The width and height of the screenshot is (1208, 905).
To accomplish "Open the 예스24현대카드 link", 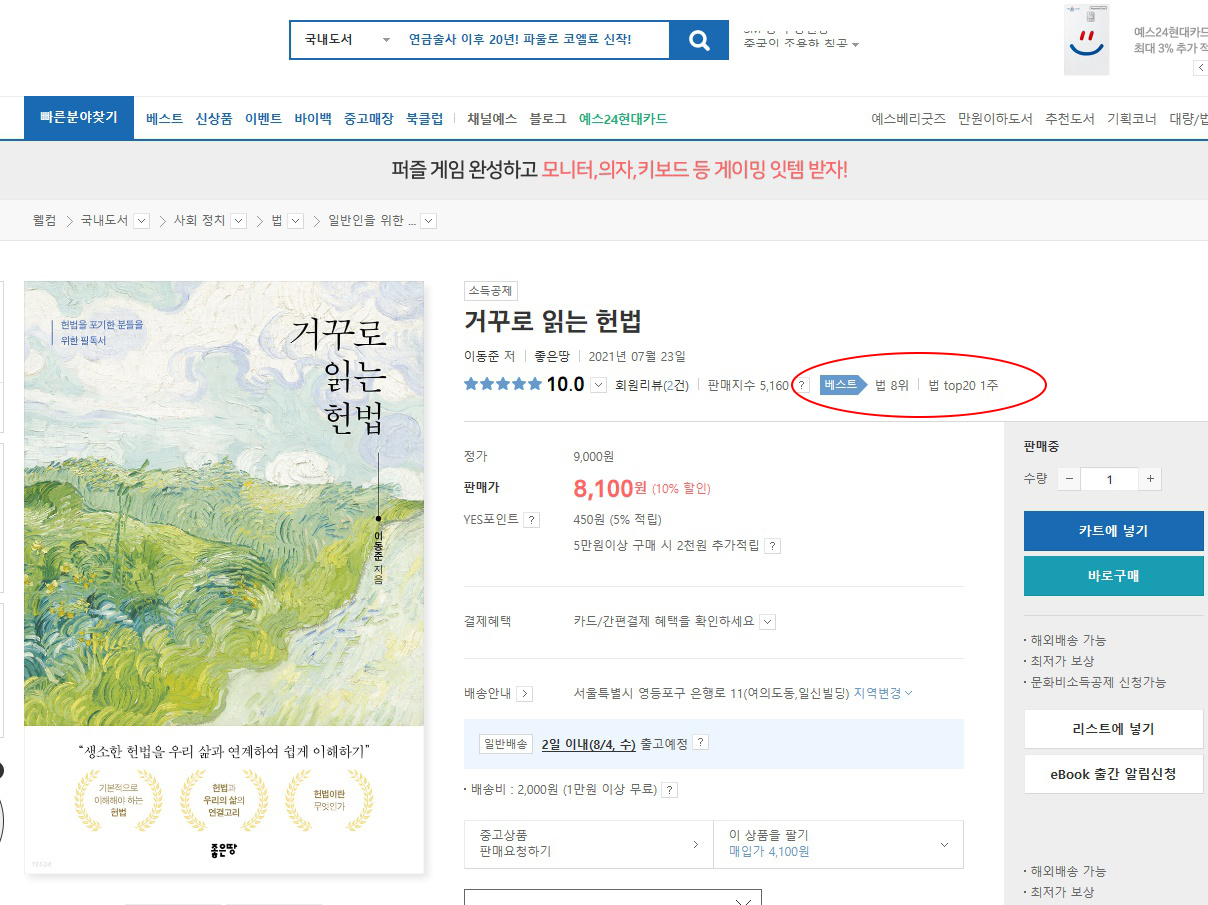I will click(623, 118).
